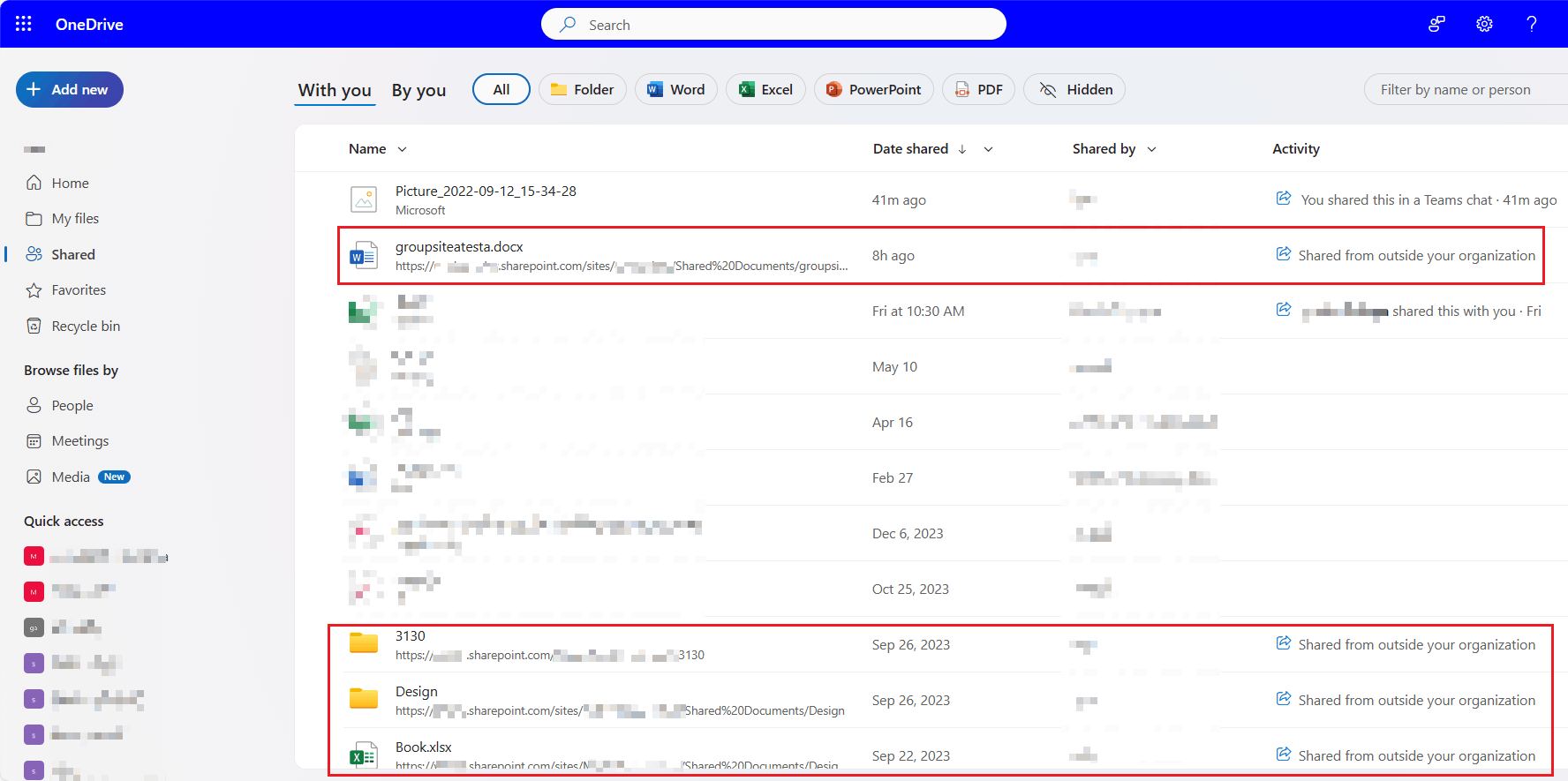Filter shared items by Folder
Viewport: 1568px width, 781px height.
tap(583, 89)
